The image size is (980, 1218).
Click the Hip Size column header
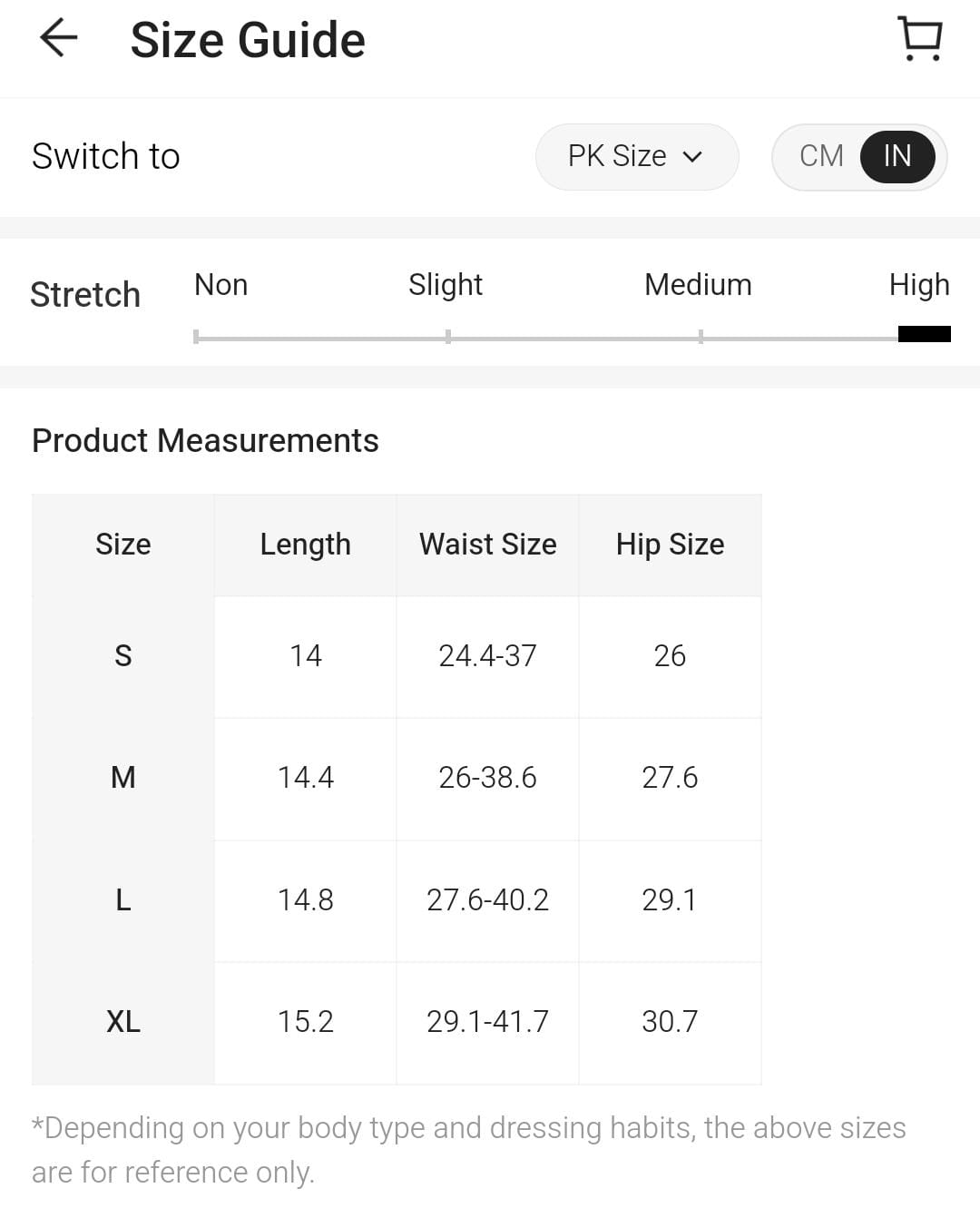pyautogui.click(x=670, y=545)
